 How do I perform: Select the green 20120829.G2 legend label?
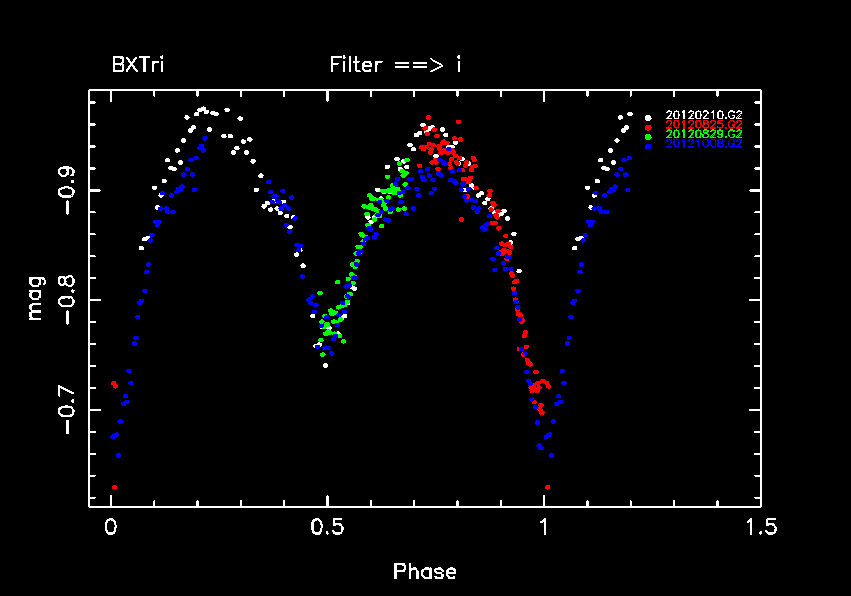704,134
